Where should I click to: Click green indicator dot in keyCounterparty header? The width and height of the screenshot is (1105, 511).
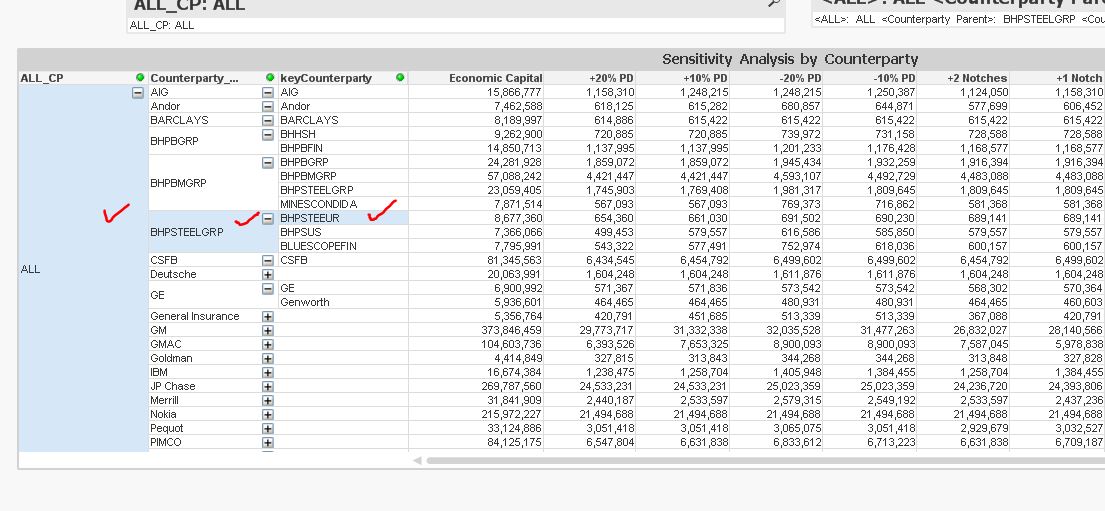tap(400, 78)
